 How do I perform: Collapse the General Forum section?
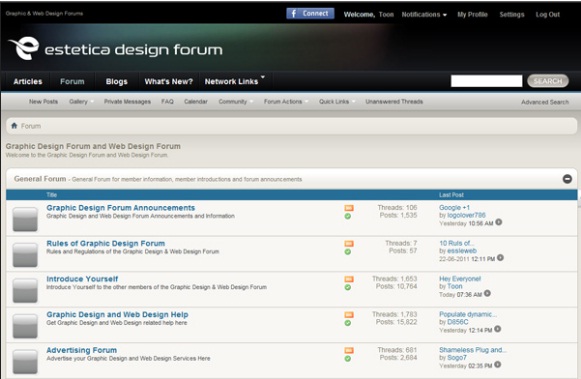tap(567, 179)
